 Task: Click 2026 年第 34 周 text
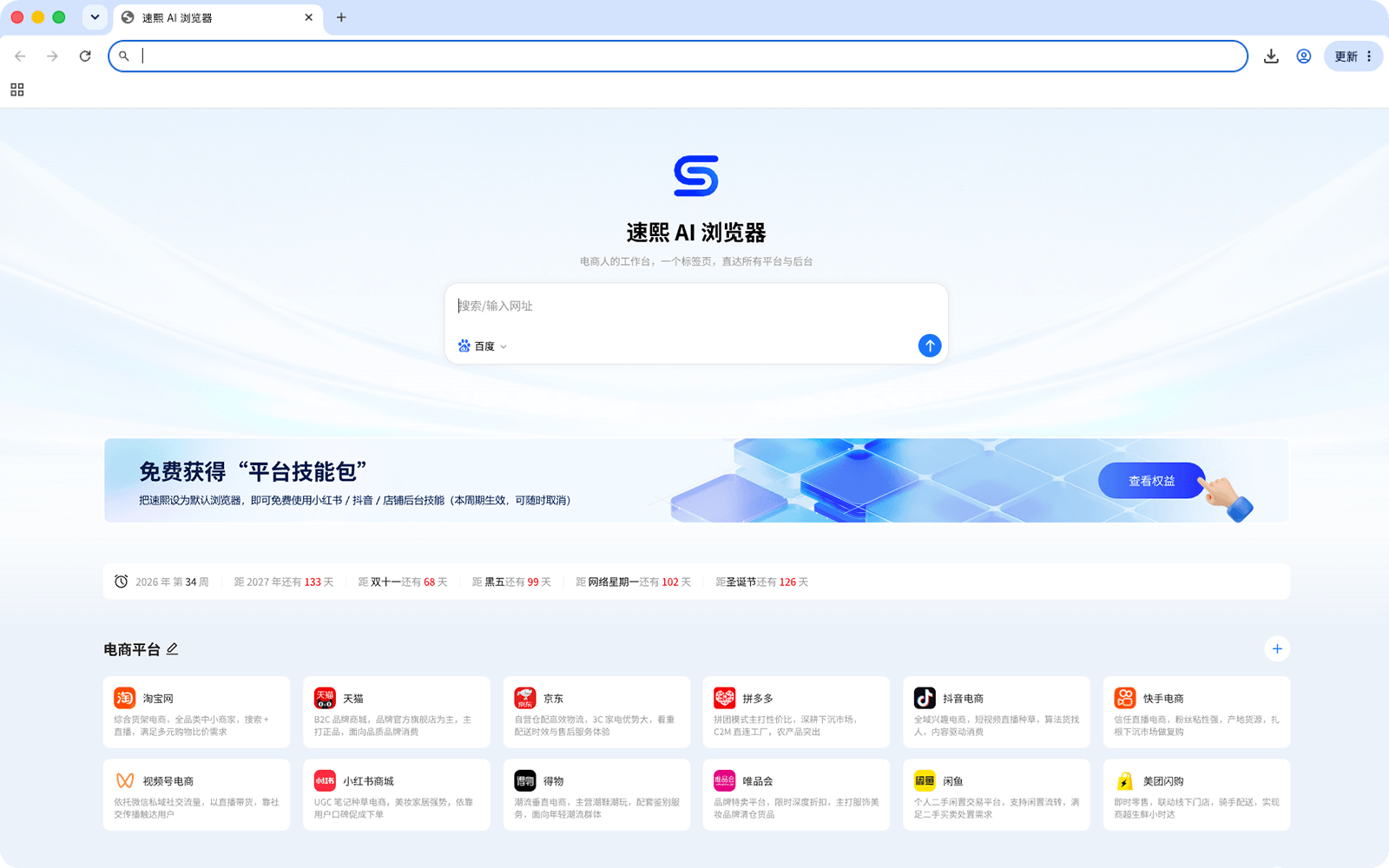coord(172,582)
